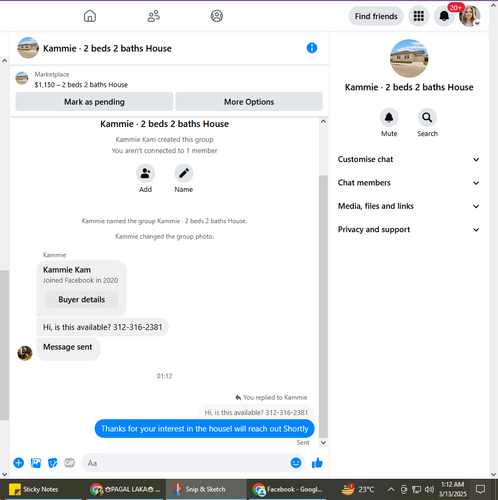Open weather widget showing 23°C
This screenshot has height=500, width=498.
tap(358, 489)
